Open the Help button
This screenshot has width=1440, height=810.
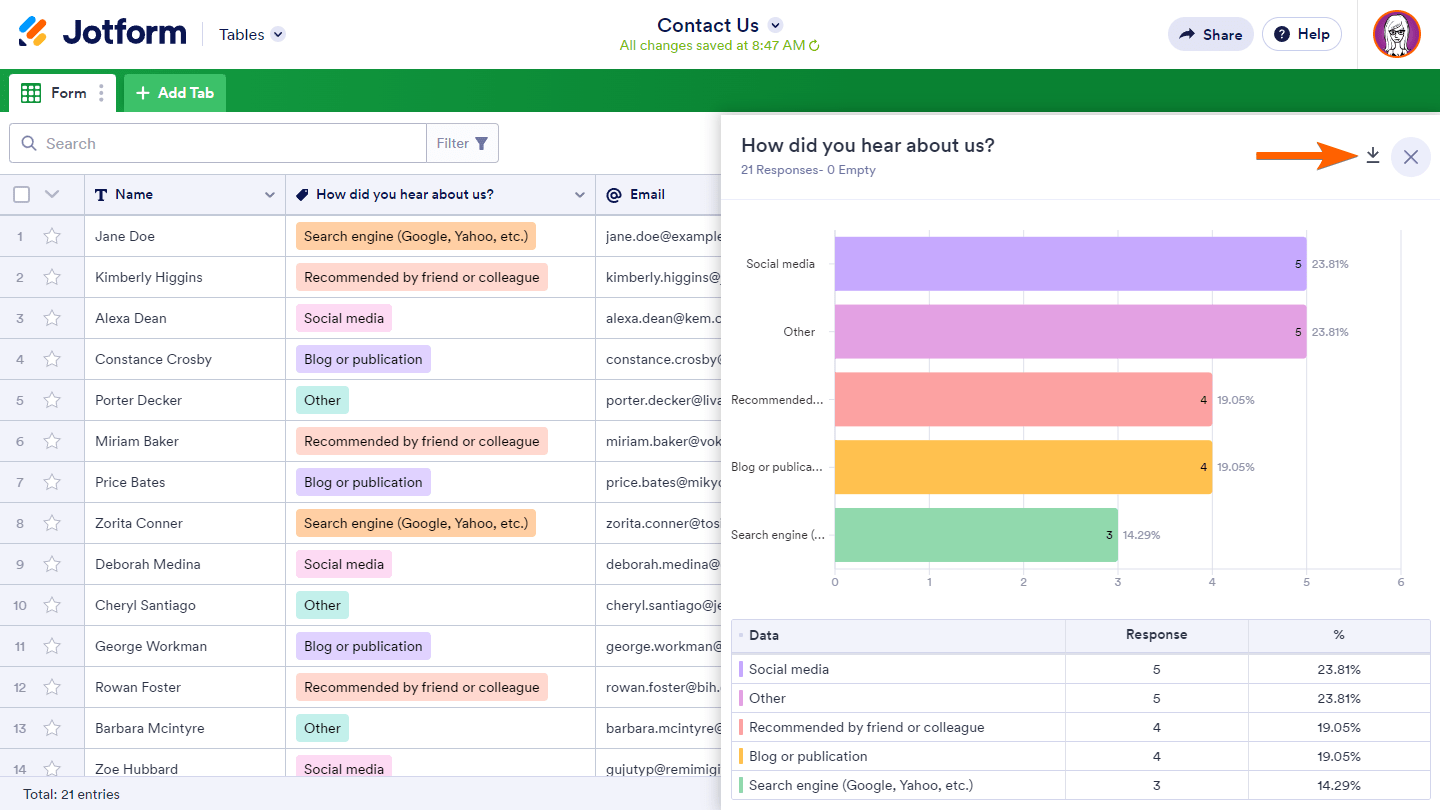coord(1301,34)
